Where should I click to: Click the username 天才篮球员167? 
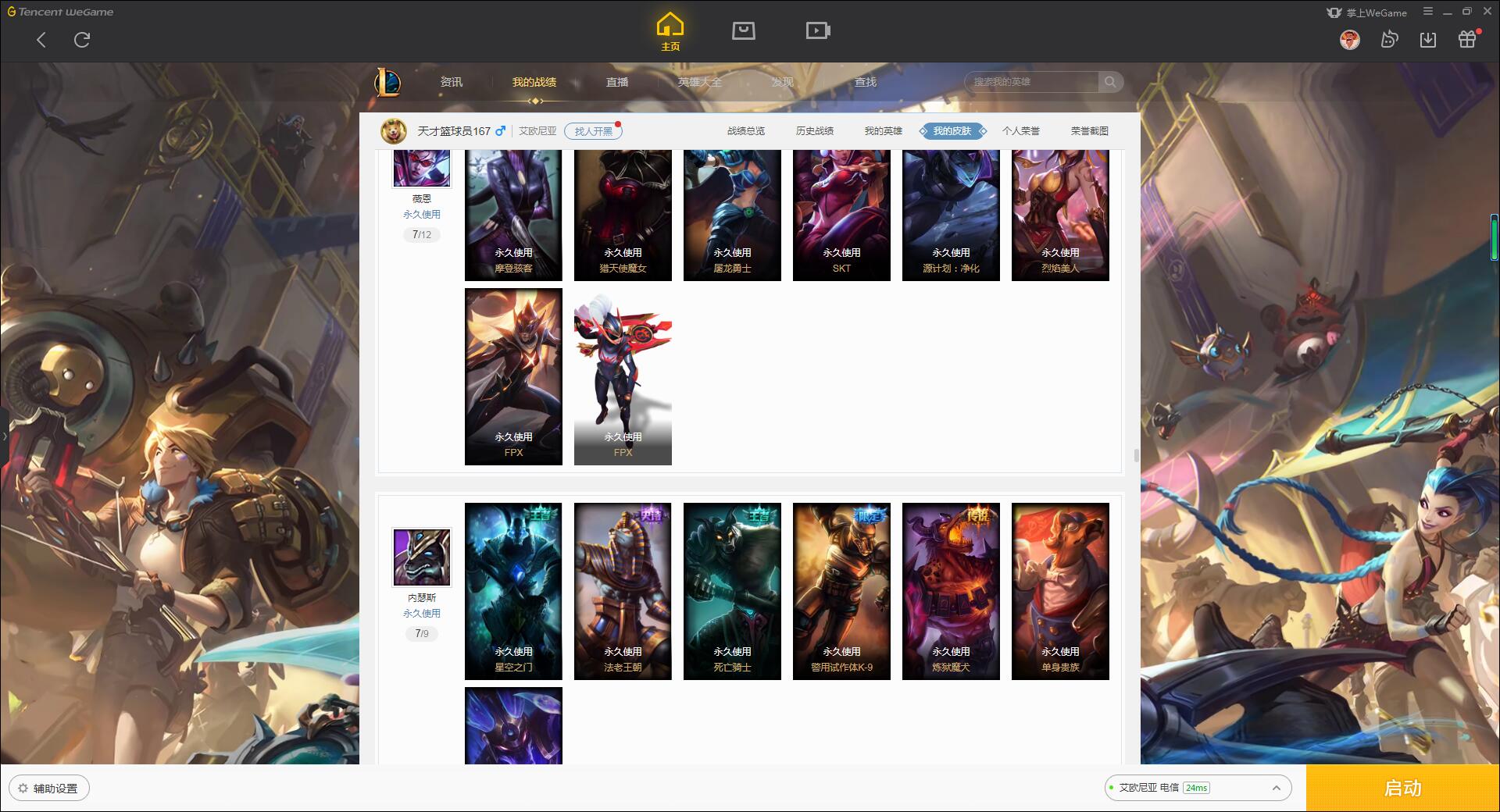(x=454, y=131)
